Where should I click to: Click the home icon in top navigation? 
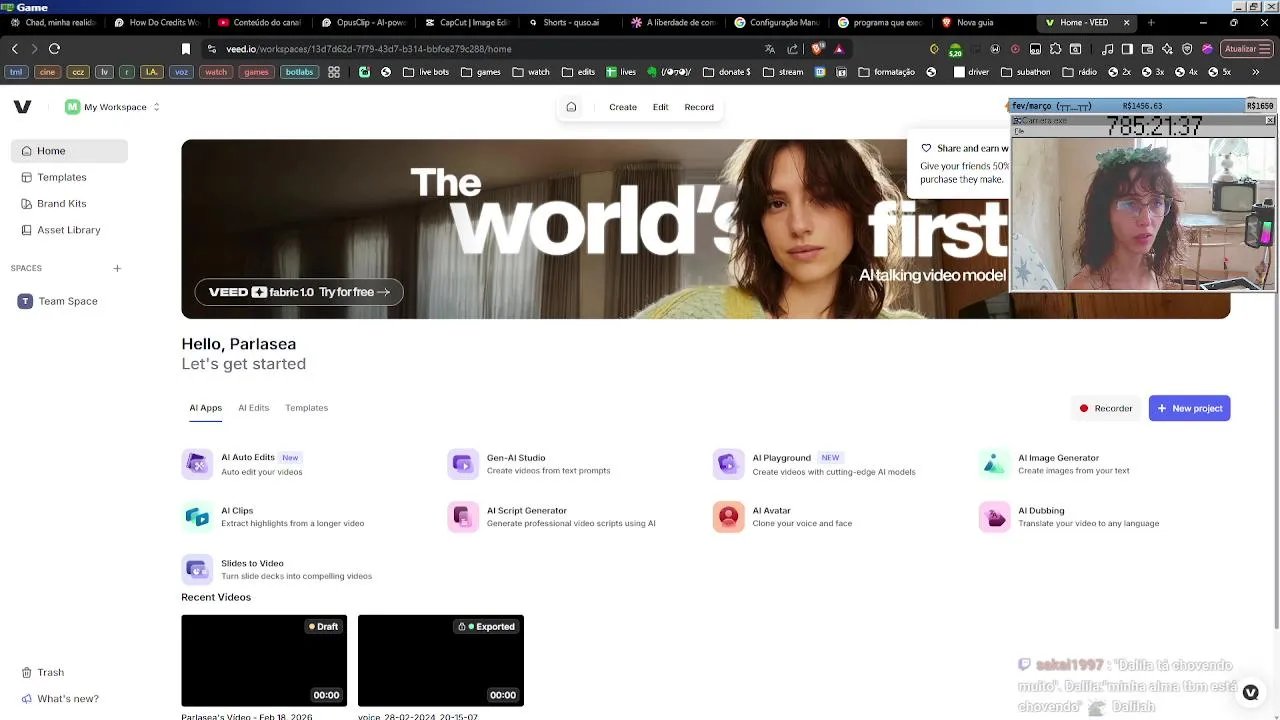point(571,107)
